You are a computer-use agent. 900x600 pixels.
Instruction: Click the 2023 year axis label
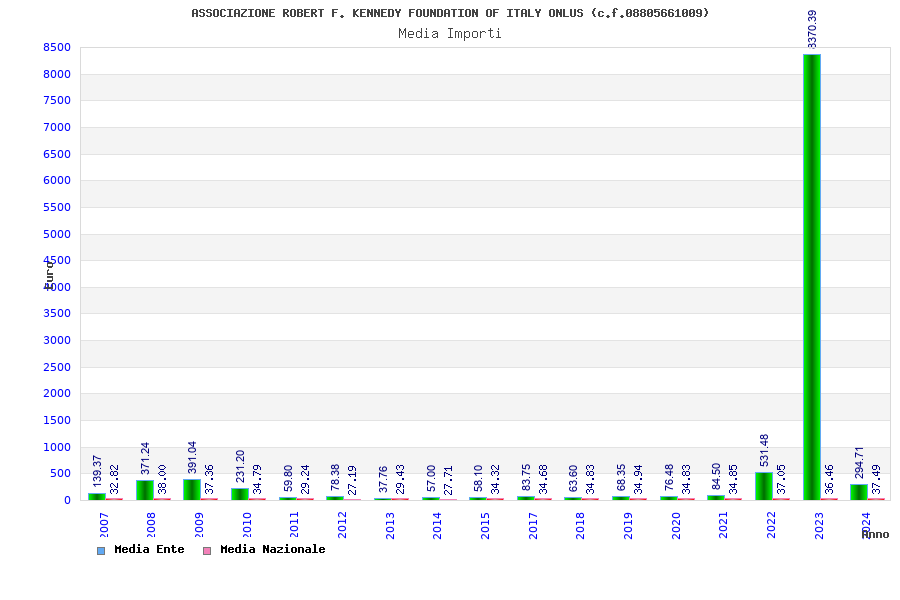pyautogui.click(x=819, y=525)
